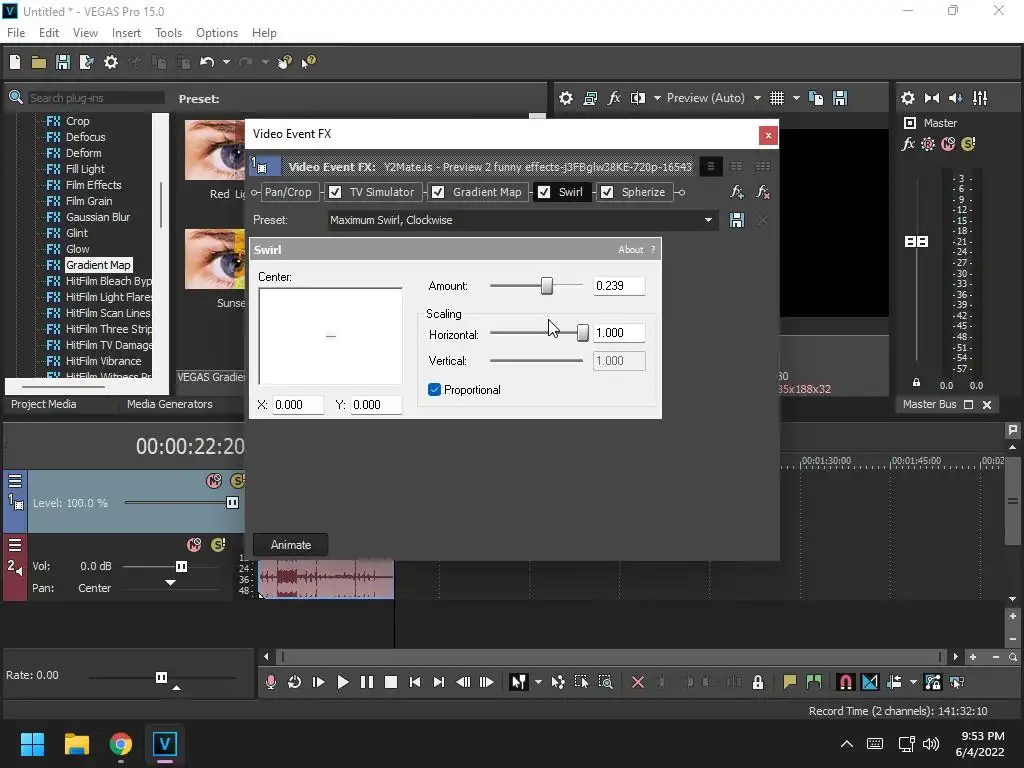Expand Overlays grid dropdown arrow
The width and height of the screenshot is (1024, 768).
pyautogui.click(x=796, y=98)
